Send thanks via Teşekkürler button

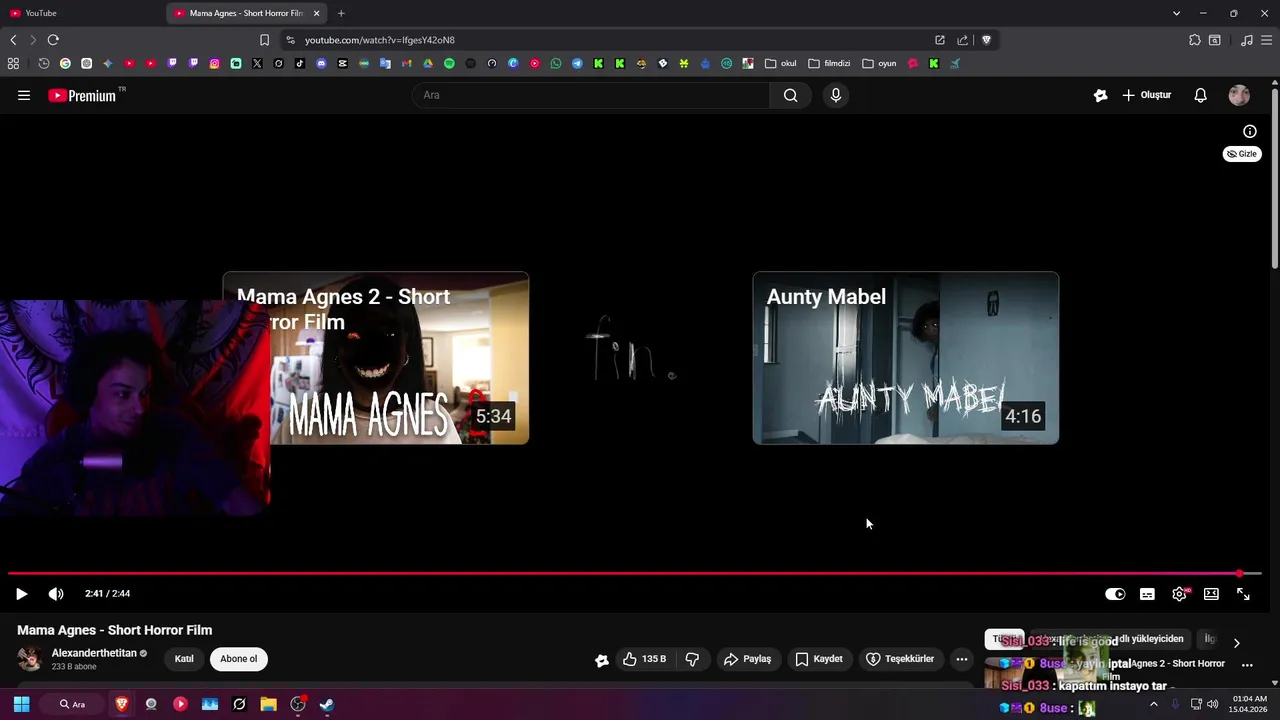[900, 659]
